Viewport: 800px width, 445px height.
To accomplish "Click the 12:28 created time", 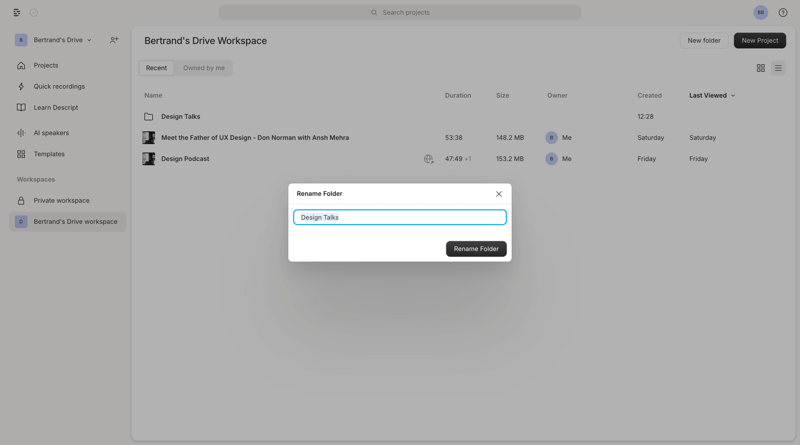I will click(645, 116).
